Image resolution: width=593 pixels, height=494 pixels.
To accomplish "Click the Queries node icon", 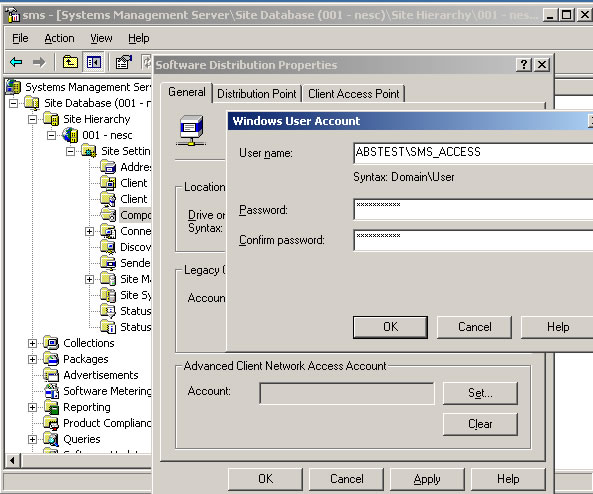I will click(51, 439).
